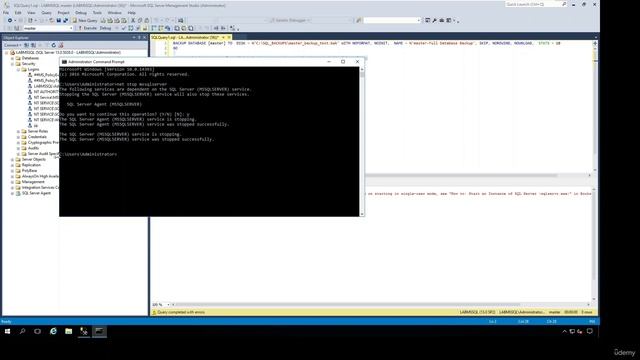Viewport: 640px width, 360px height.
Task: Open the View menu
Action: coord(31,13)
